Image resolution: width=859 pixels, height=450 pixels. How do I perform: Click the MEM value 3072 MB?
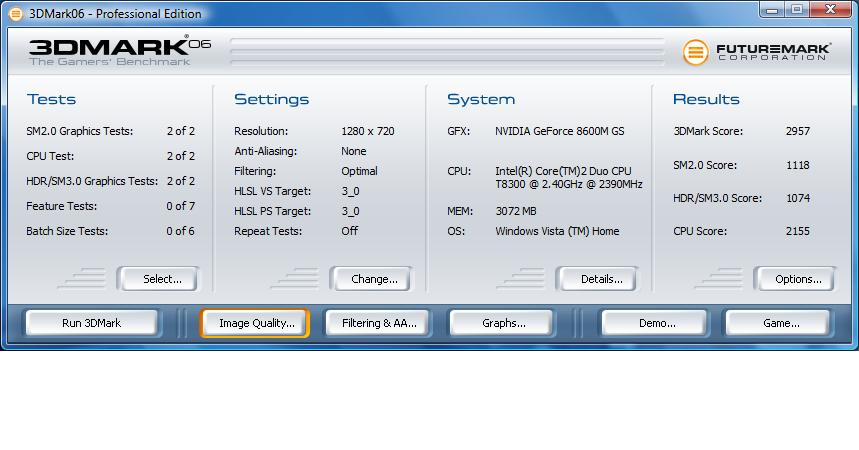(516, 211)
